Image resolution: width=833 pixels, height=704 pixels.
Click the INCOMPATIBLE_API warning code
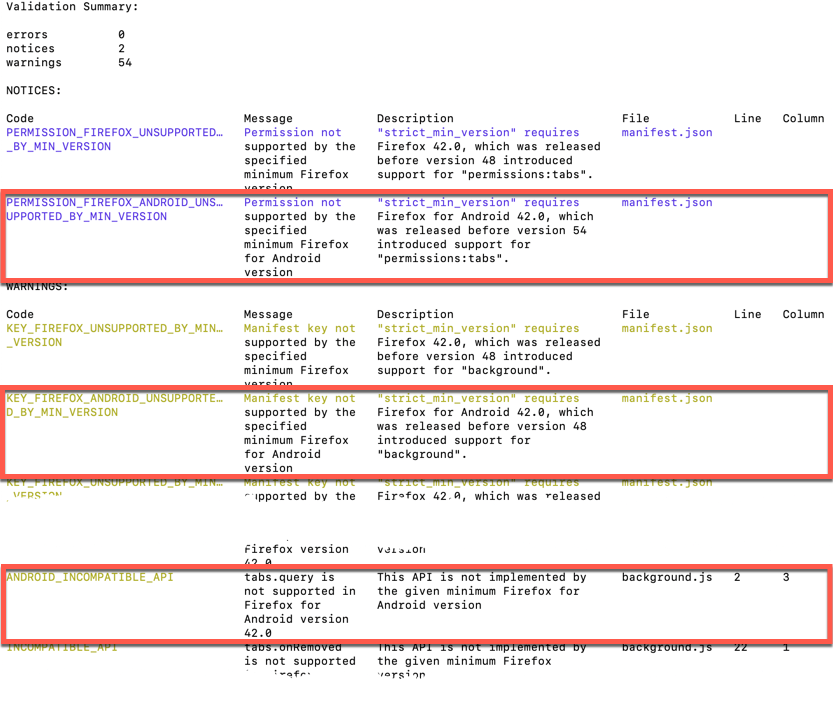pos(58,647)
